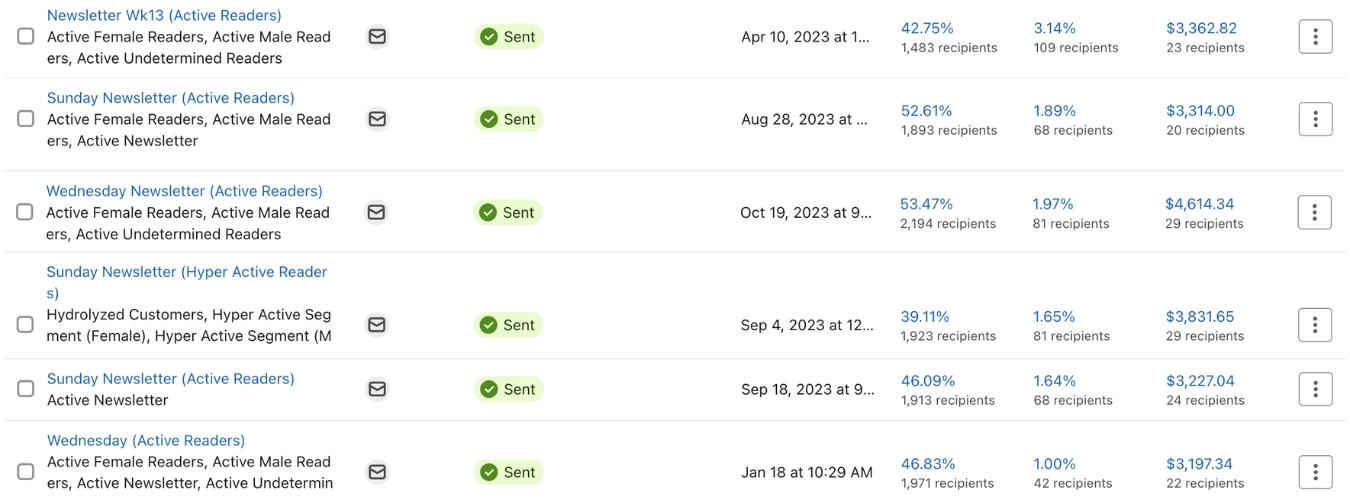The height and width of the screenshot is (500, 1350).
Task: Click the 53.47% open rate value
Action: tap(926, 204)
